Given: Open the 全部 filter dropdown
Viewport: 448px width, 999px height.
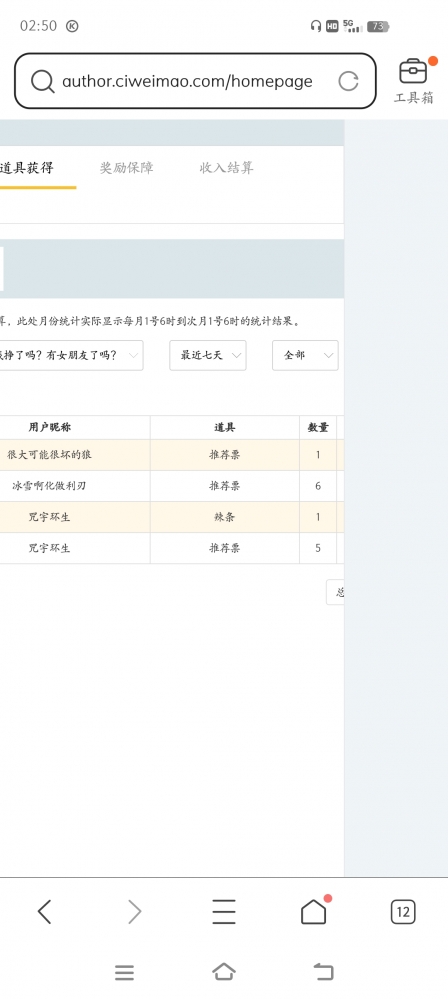Looking at the screenshot, I should click(305, 356).
